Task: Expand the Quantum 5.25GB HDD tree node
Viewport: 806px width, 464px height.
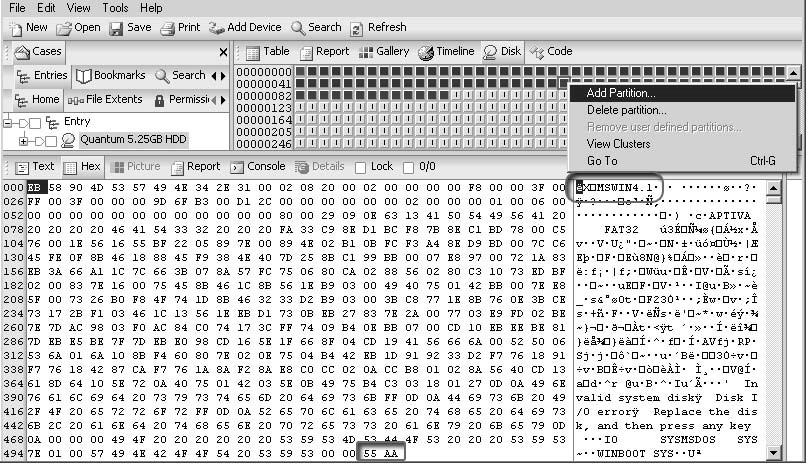Action: (23, 140)
